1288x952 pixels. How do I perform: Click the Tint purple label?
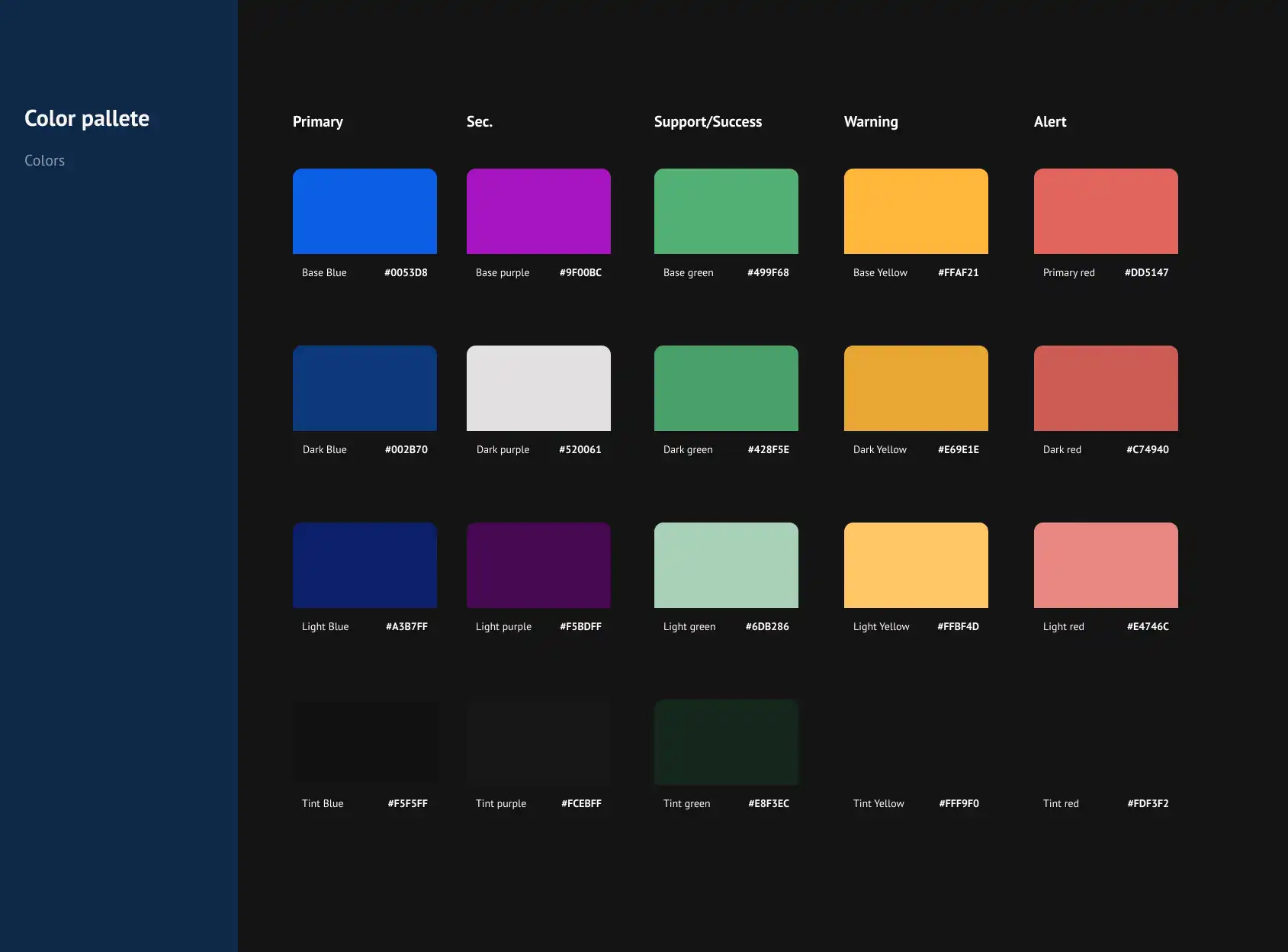[501, 804]
